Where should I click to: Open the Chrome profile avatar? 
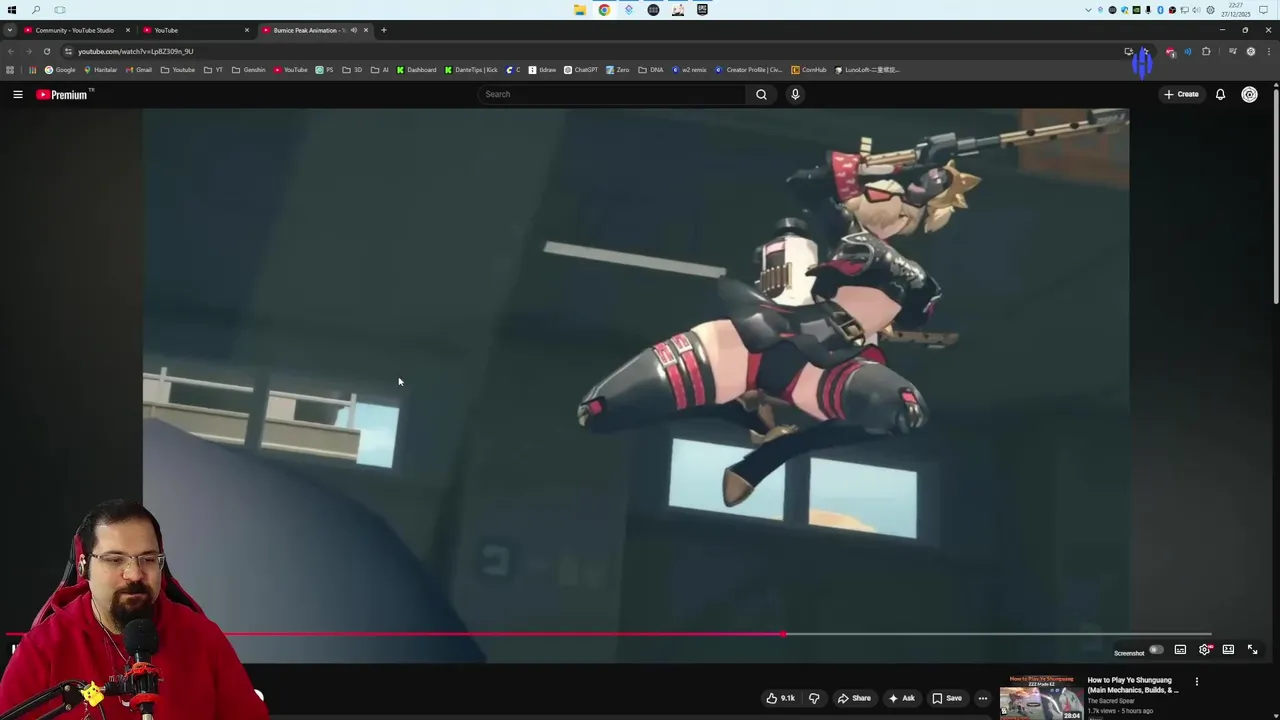[1250, 51]
